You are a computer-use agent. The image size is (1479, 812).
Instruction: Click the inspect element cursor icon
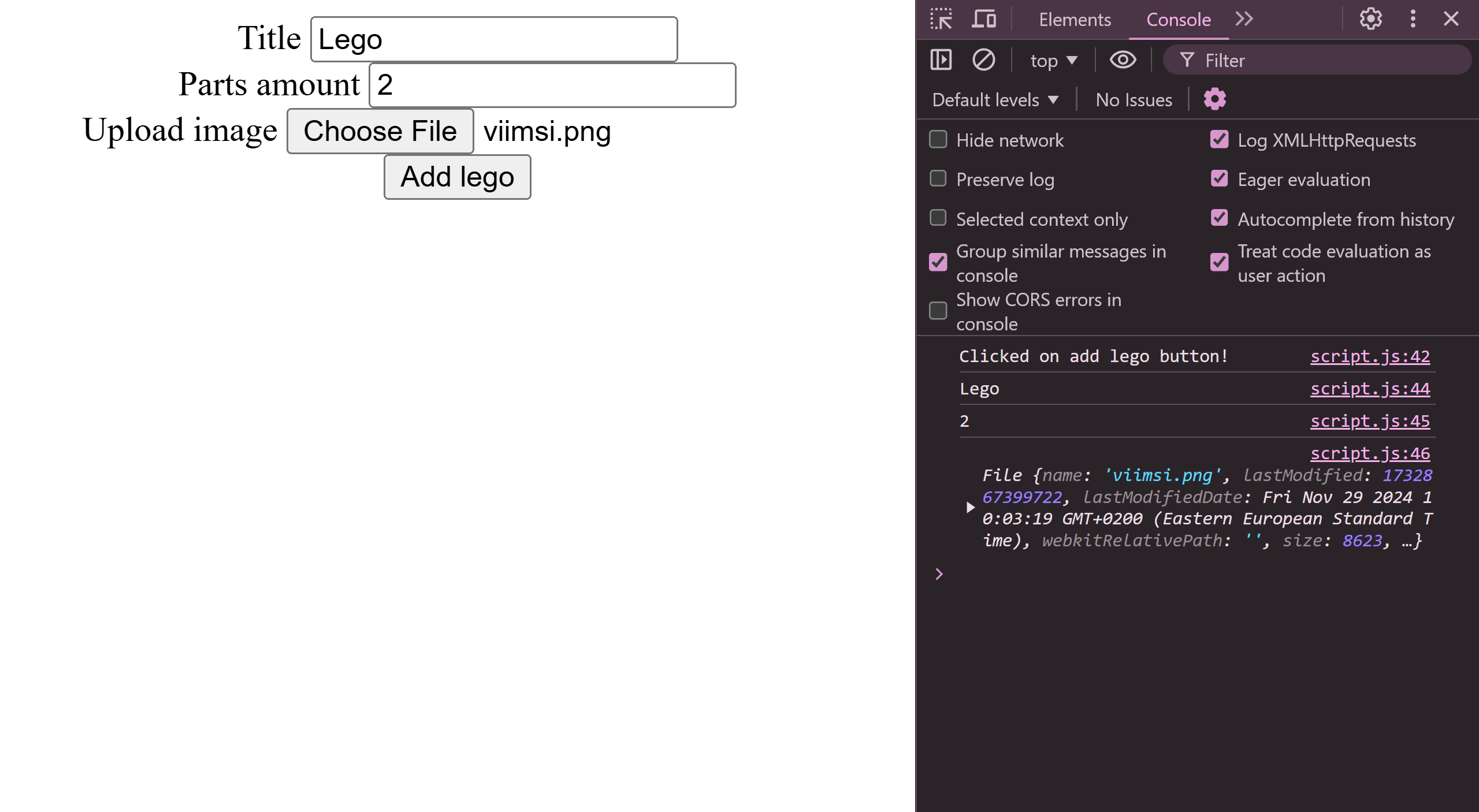click(942, 19)
